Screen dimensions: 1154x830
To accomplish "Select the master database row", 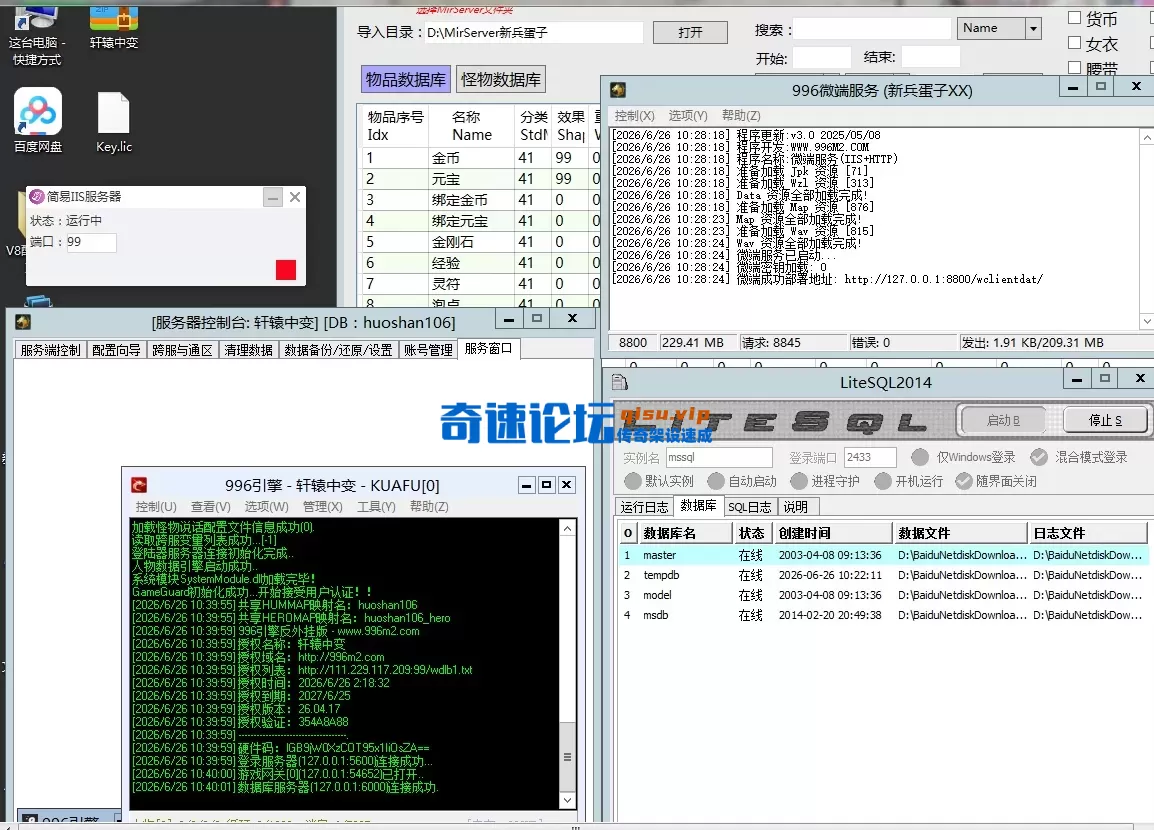I will coord(883,556).
